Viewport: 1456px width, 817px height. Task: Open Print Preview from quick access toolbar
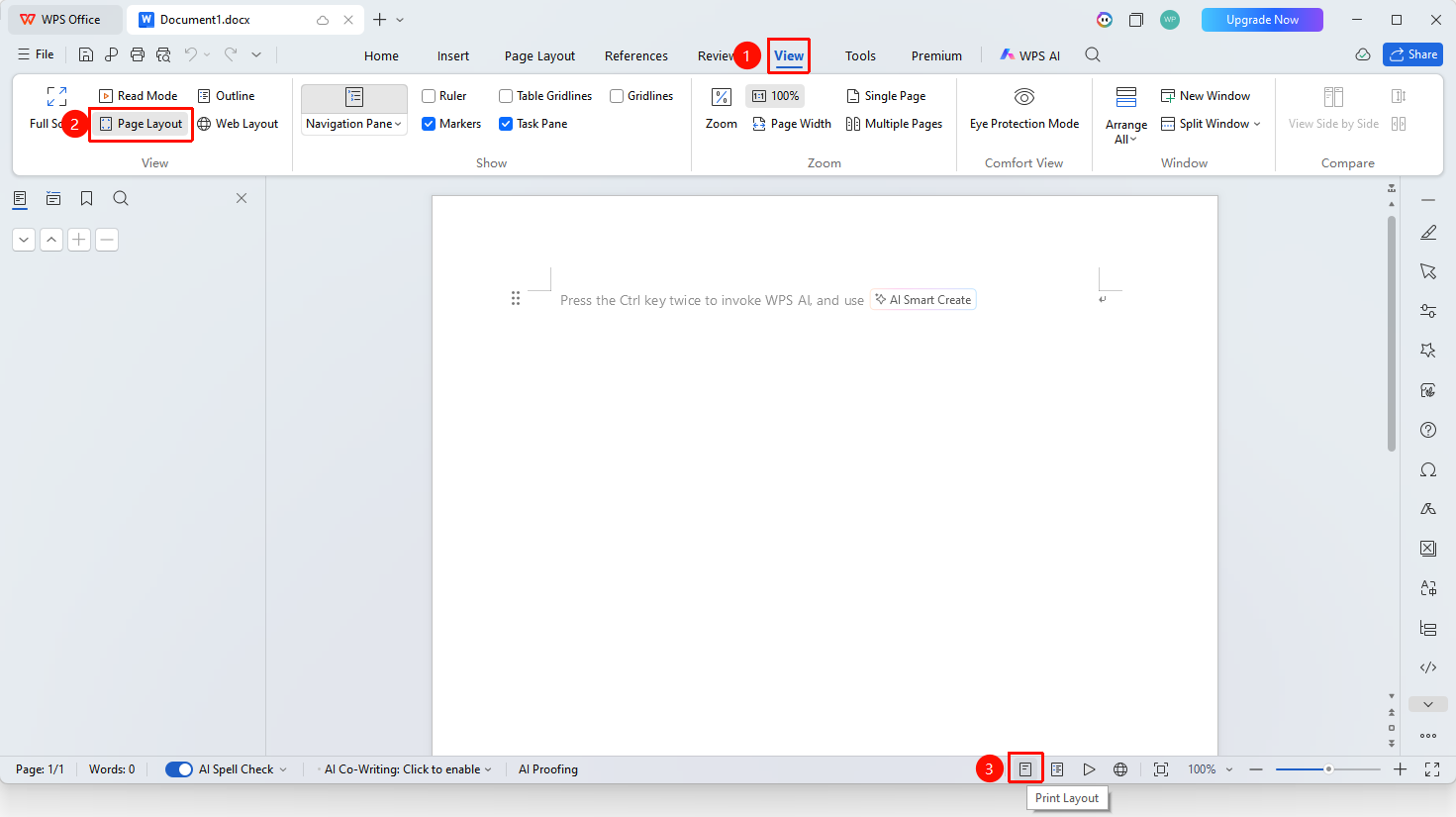[163, 55]
